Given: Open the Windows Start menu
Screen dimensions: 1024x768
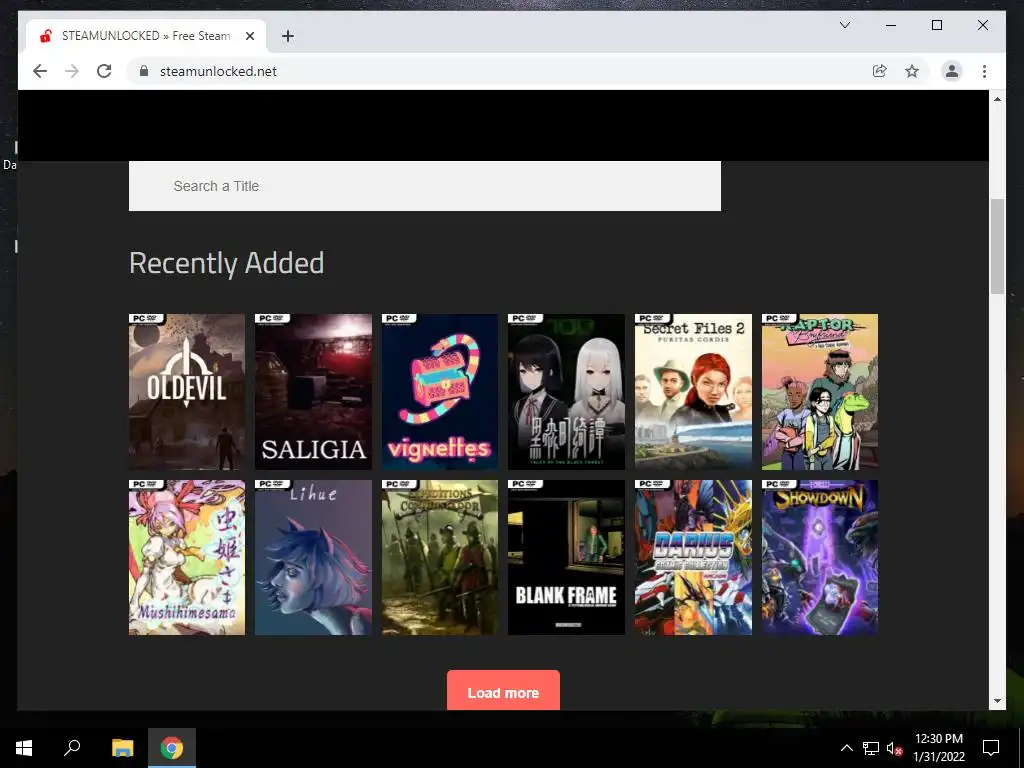Looking at the screenshot, I should point(24,748).
